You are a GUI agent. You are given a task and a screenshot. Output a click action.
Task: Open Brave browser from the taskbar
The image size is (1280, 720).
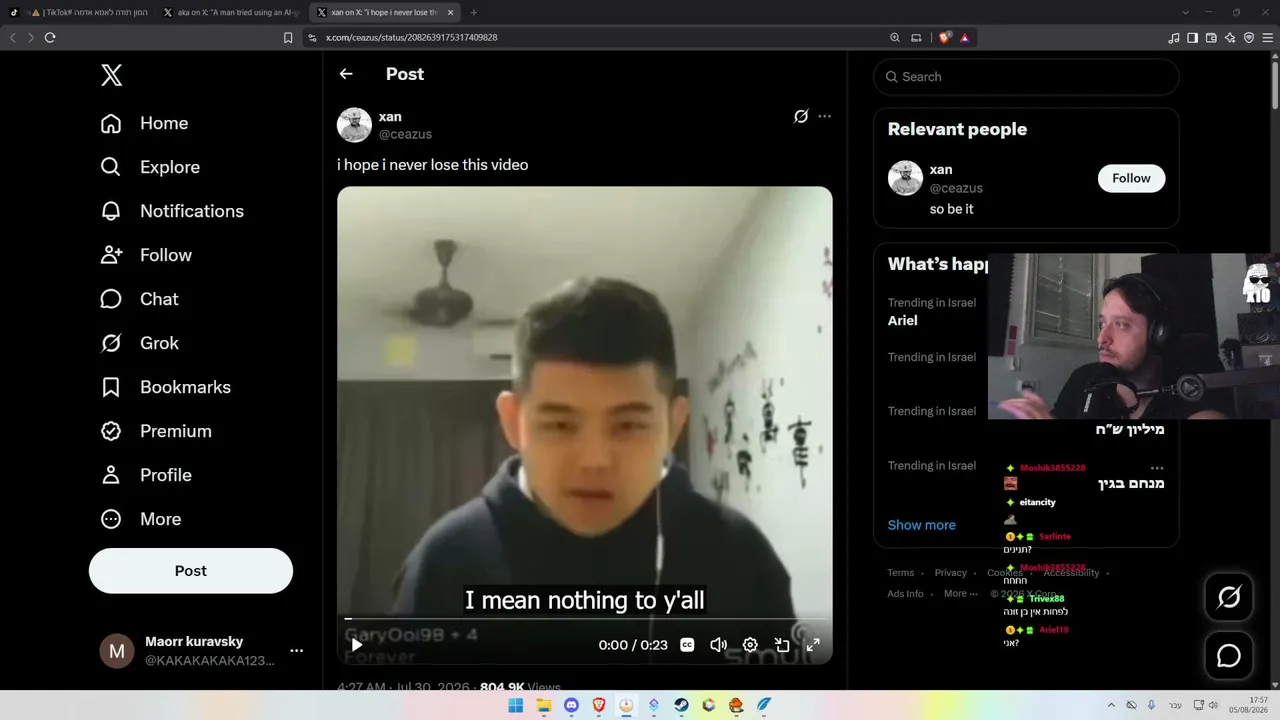tap(599, 705)
